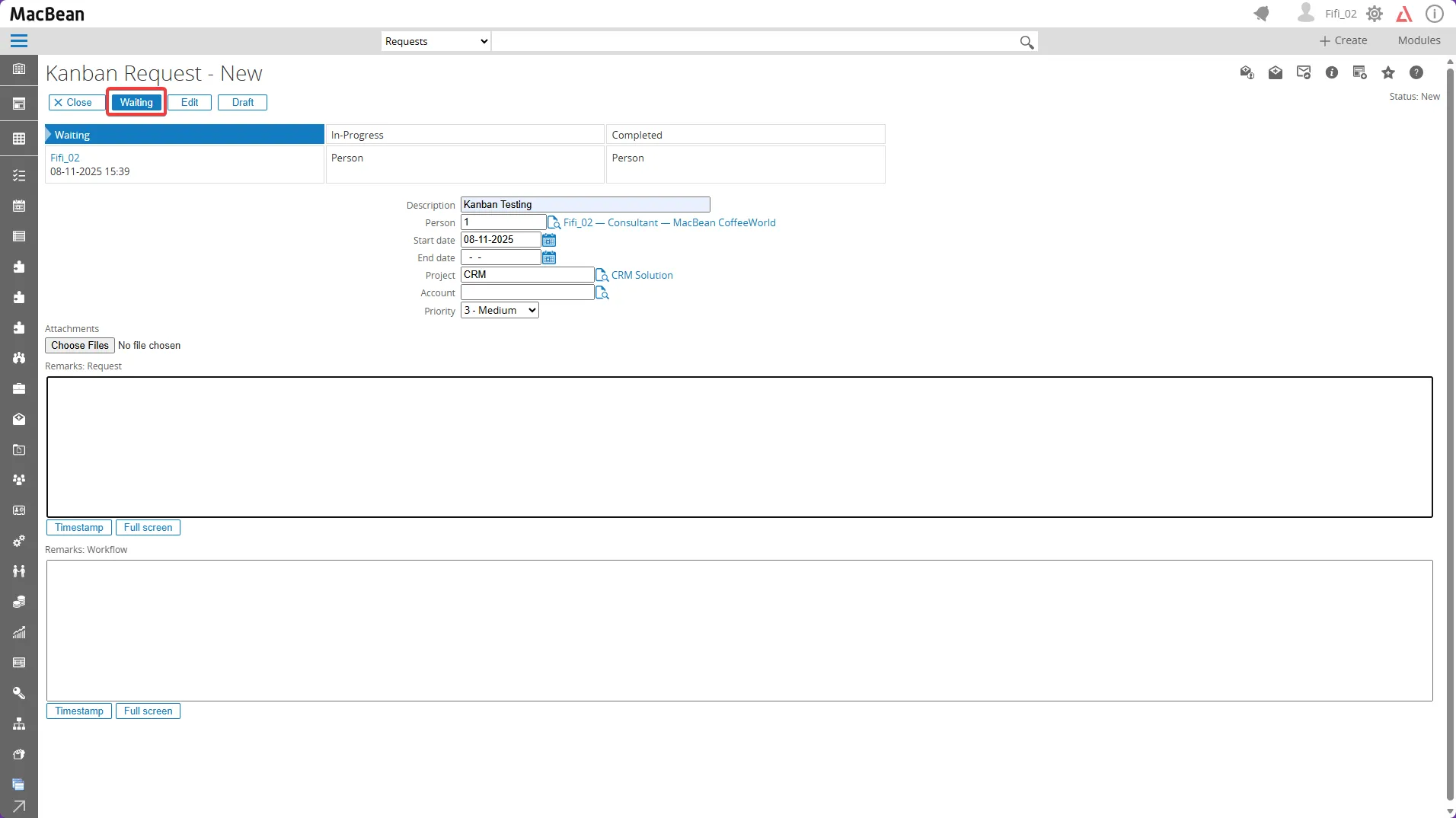Open the gears settings icon in sidebar

(x=19, y=541)
